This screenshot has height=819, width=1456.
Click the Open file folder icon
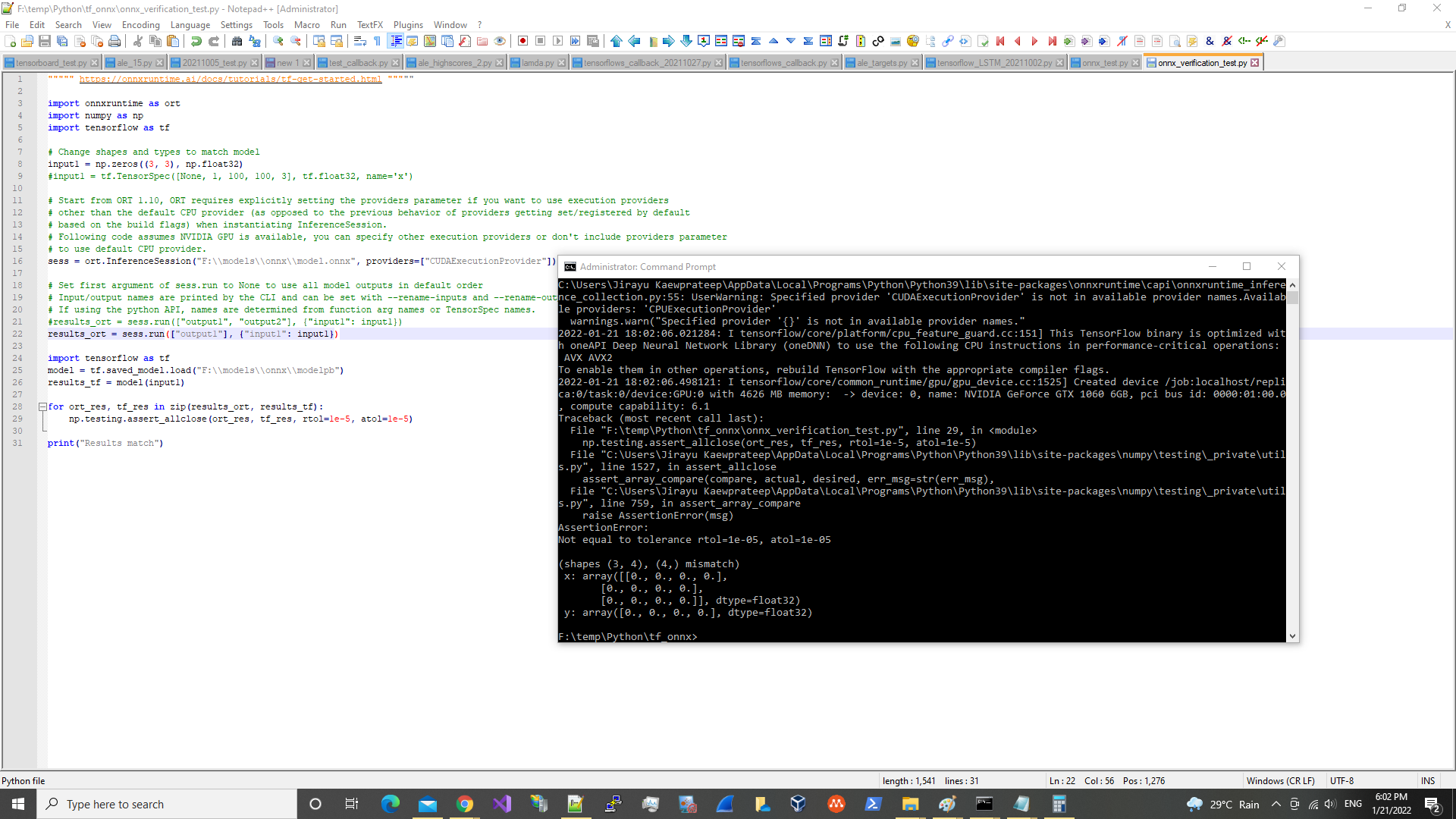pos(27,41)
